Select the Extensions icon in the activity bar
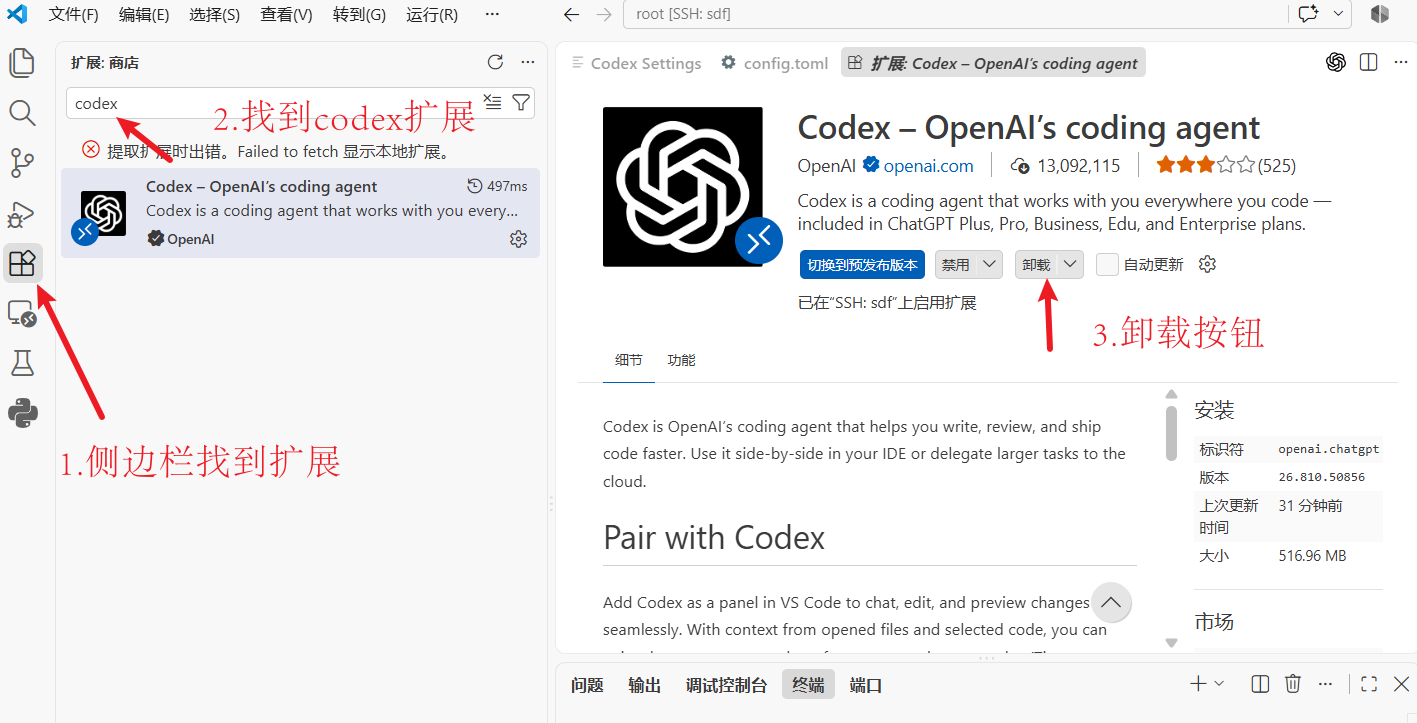This screenshot has height=723, width=1417. [x=22, y=263]
